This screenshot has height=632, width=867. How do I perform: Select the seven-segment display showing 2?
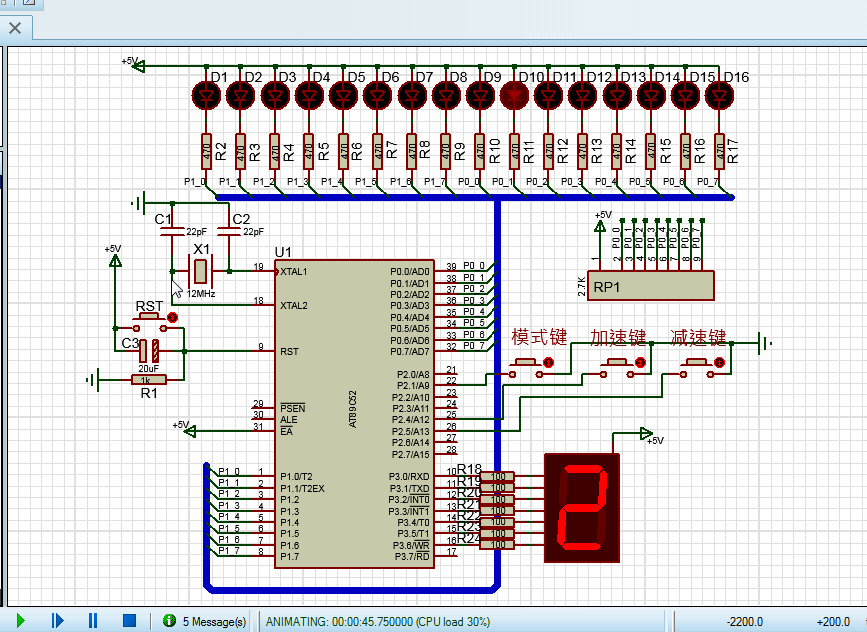pos(582,508)
